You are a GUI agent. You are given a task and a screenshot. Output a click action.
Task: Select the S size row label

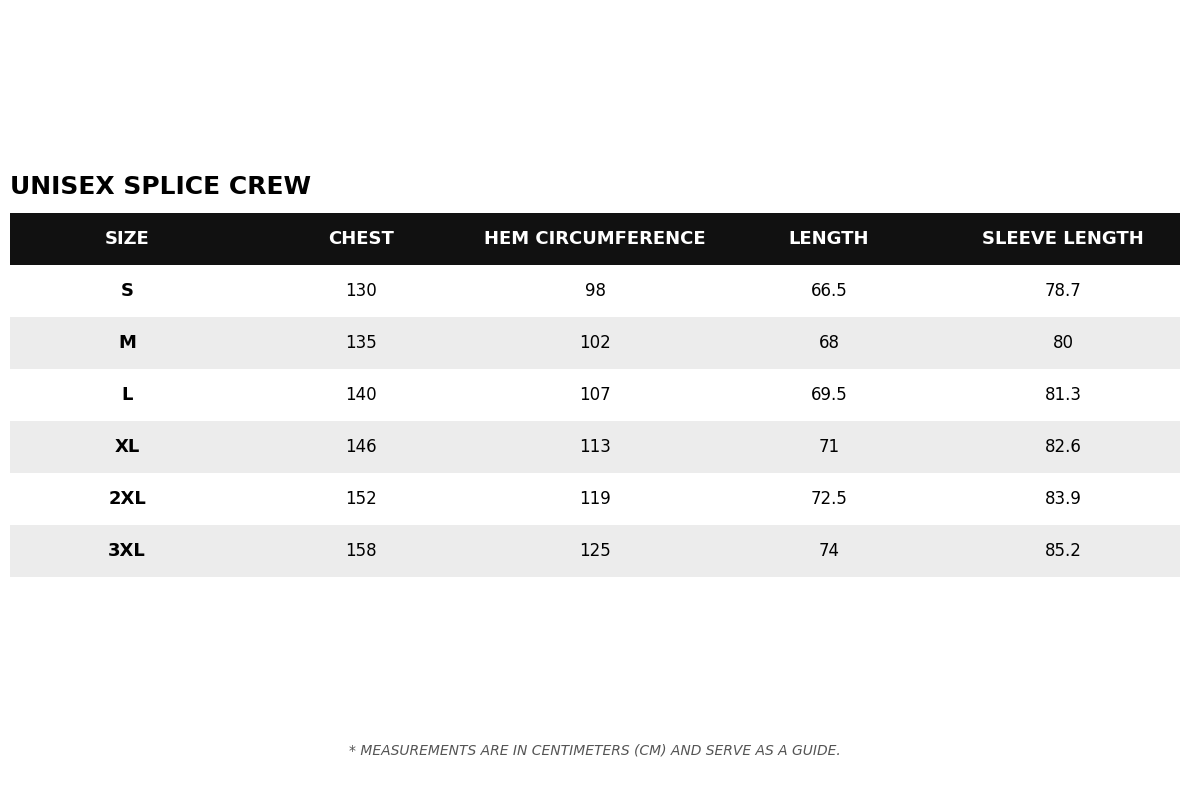[127, 290]
